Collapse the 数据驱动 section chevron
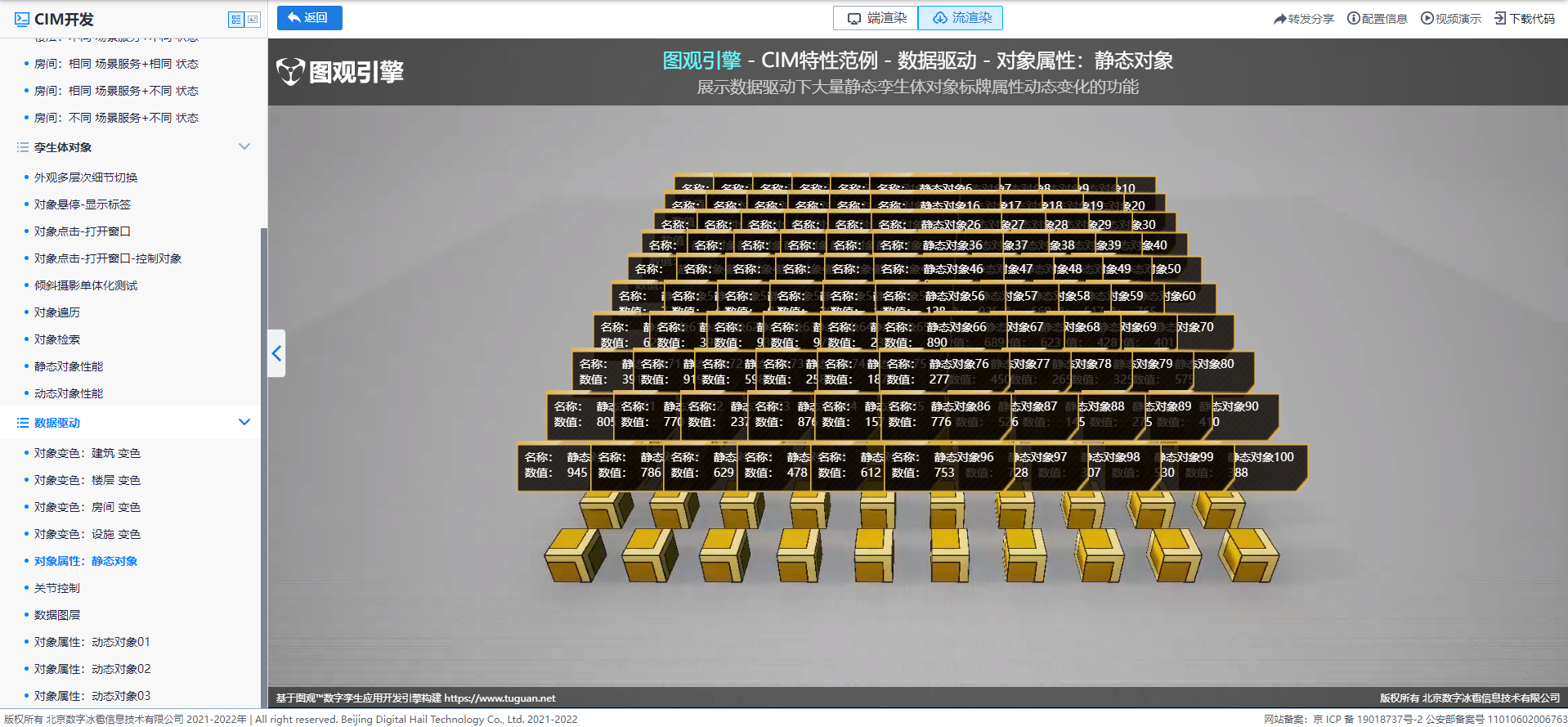 244,422
